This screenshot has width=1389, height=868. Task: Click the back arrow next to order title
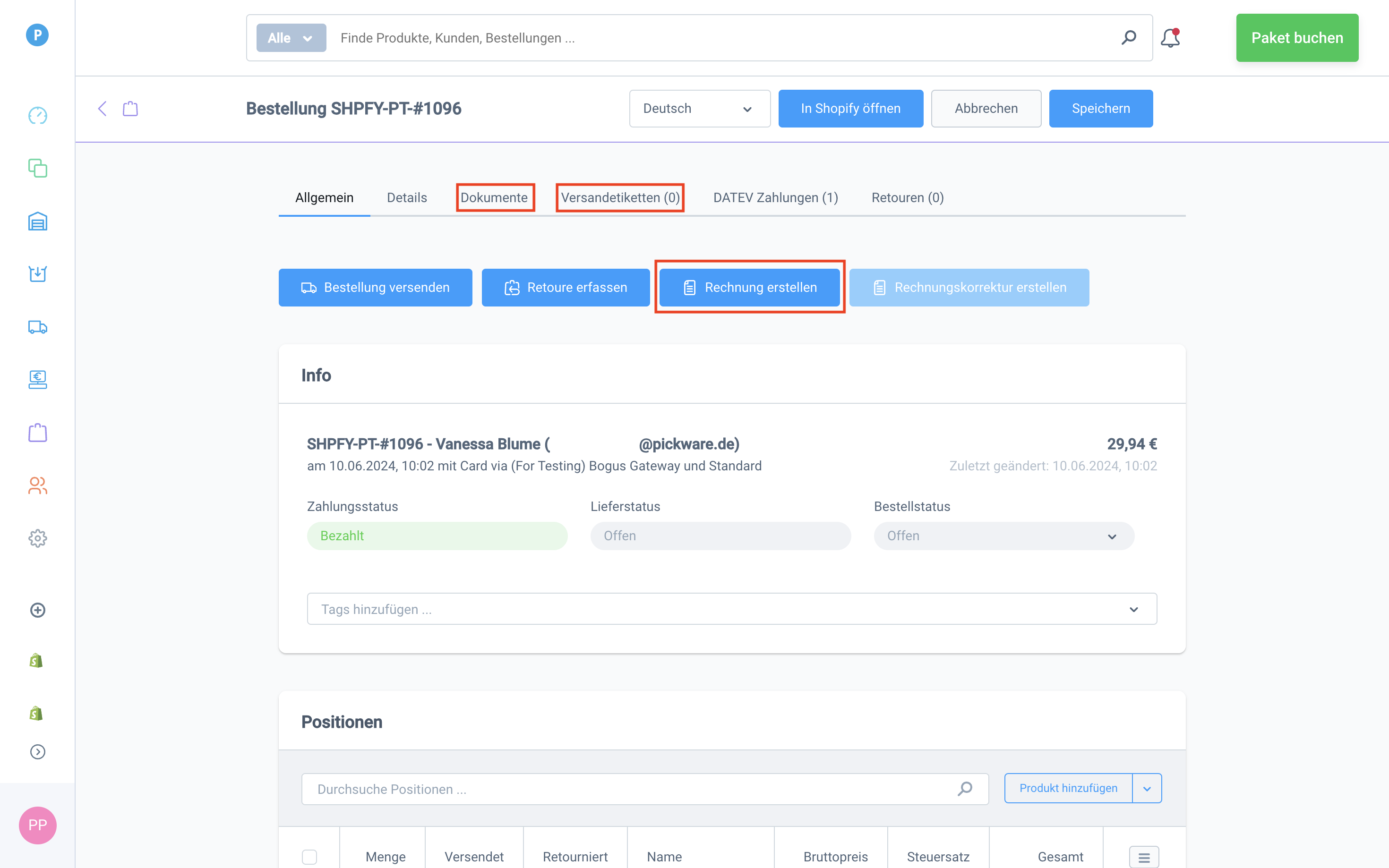pyautogui.click(x=102, y=109)
